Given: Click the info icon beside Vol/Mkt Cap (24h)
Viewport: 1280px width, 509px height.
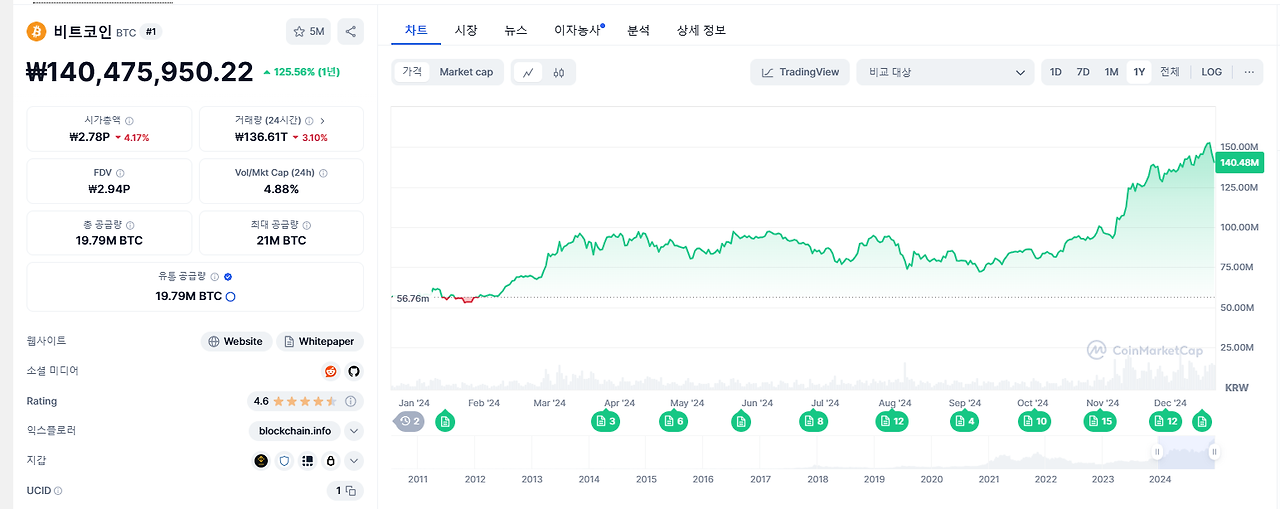Looking at the screenshot, I should tap(323, 173).
